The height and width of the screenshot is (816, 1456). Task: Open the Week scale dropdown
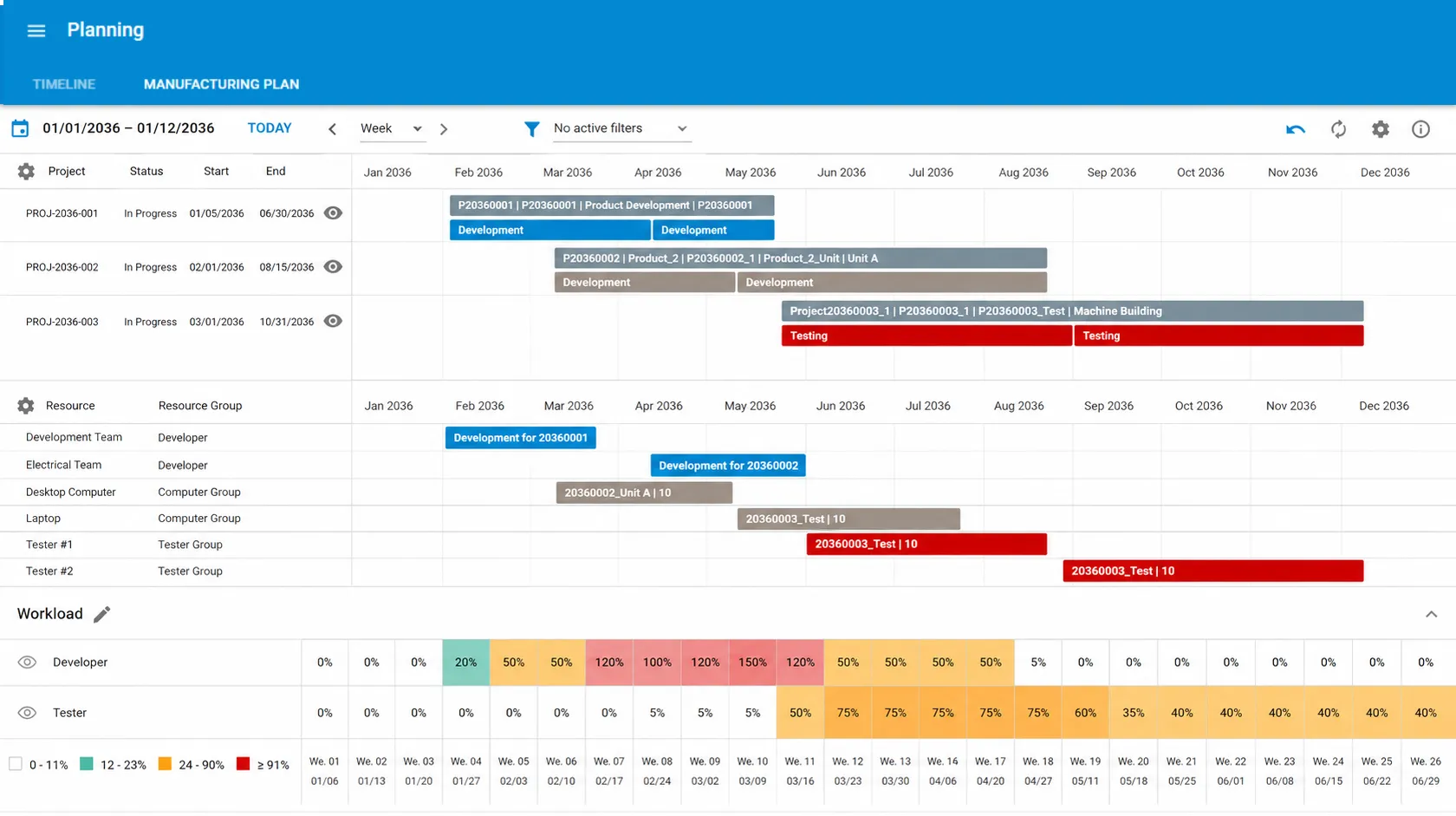[392, 128]
